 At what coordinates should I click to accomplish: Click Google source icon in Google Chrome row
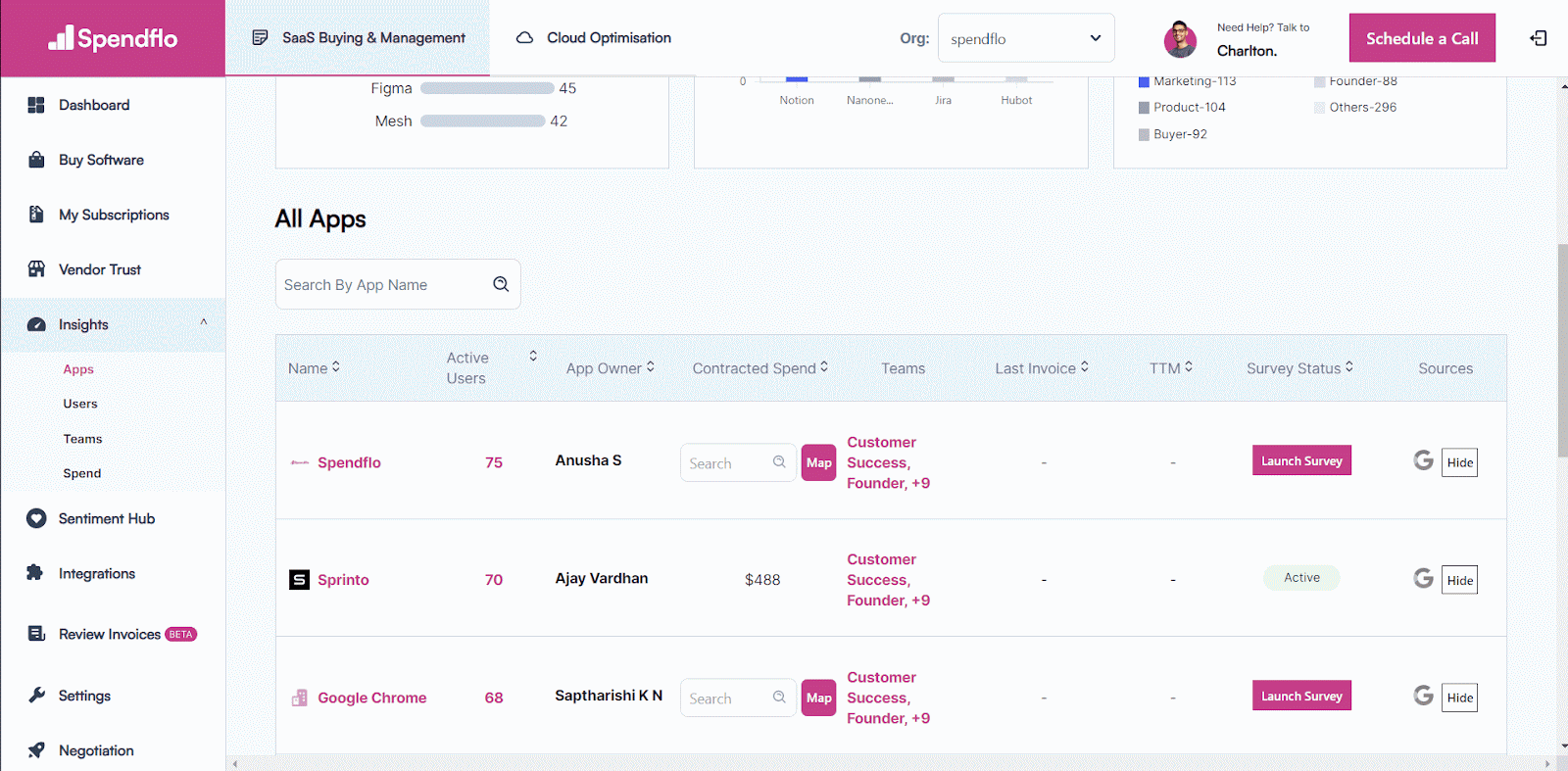pos(1423,696)
